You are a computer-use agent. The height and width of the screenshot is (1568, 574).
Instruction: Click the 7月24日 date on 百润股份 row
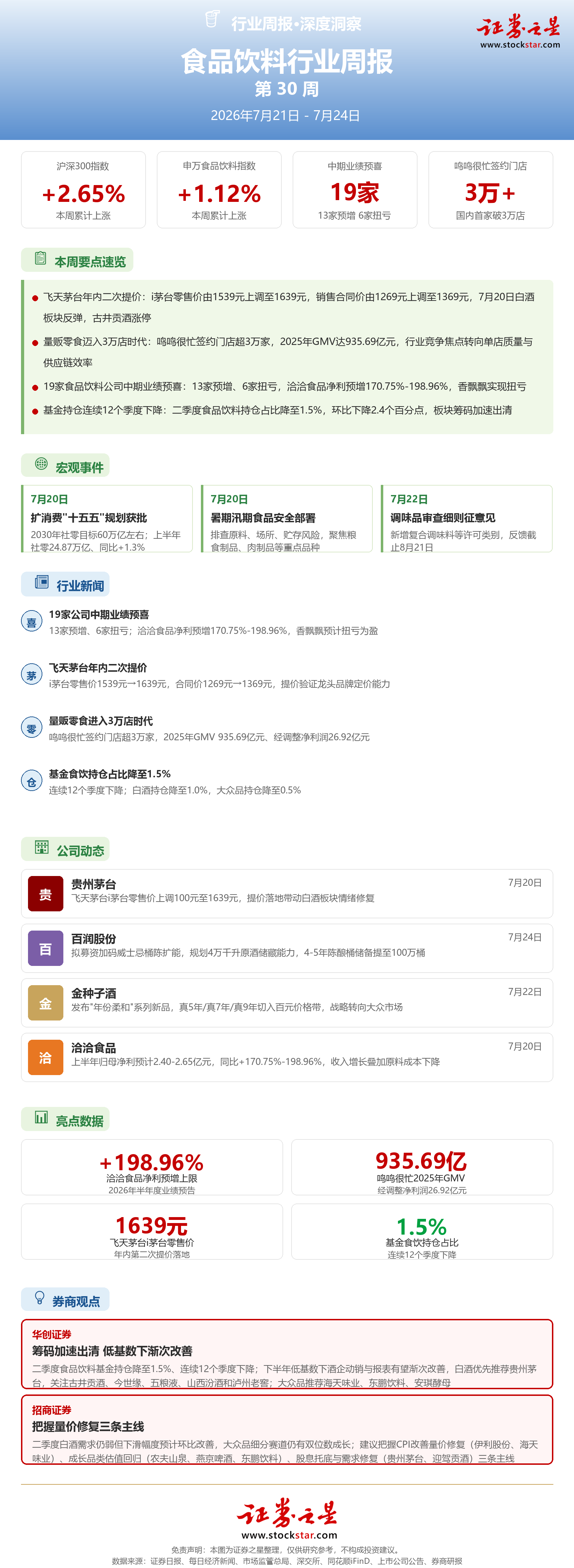click(525, 937)
